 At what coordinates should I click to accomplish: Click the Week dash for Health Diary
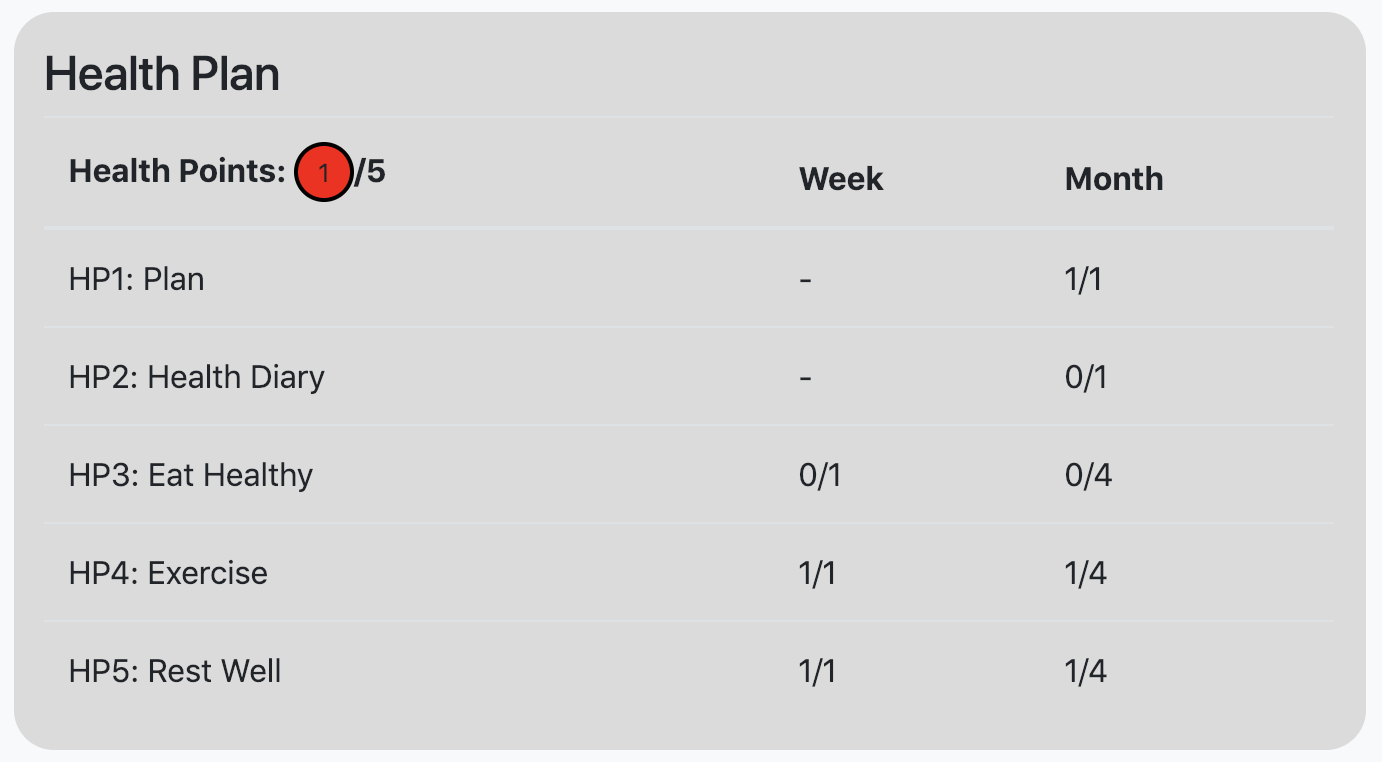[x=806, y=377]
